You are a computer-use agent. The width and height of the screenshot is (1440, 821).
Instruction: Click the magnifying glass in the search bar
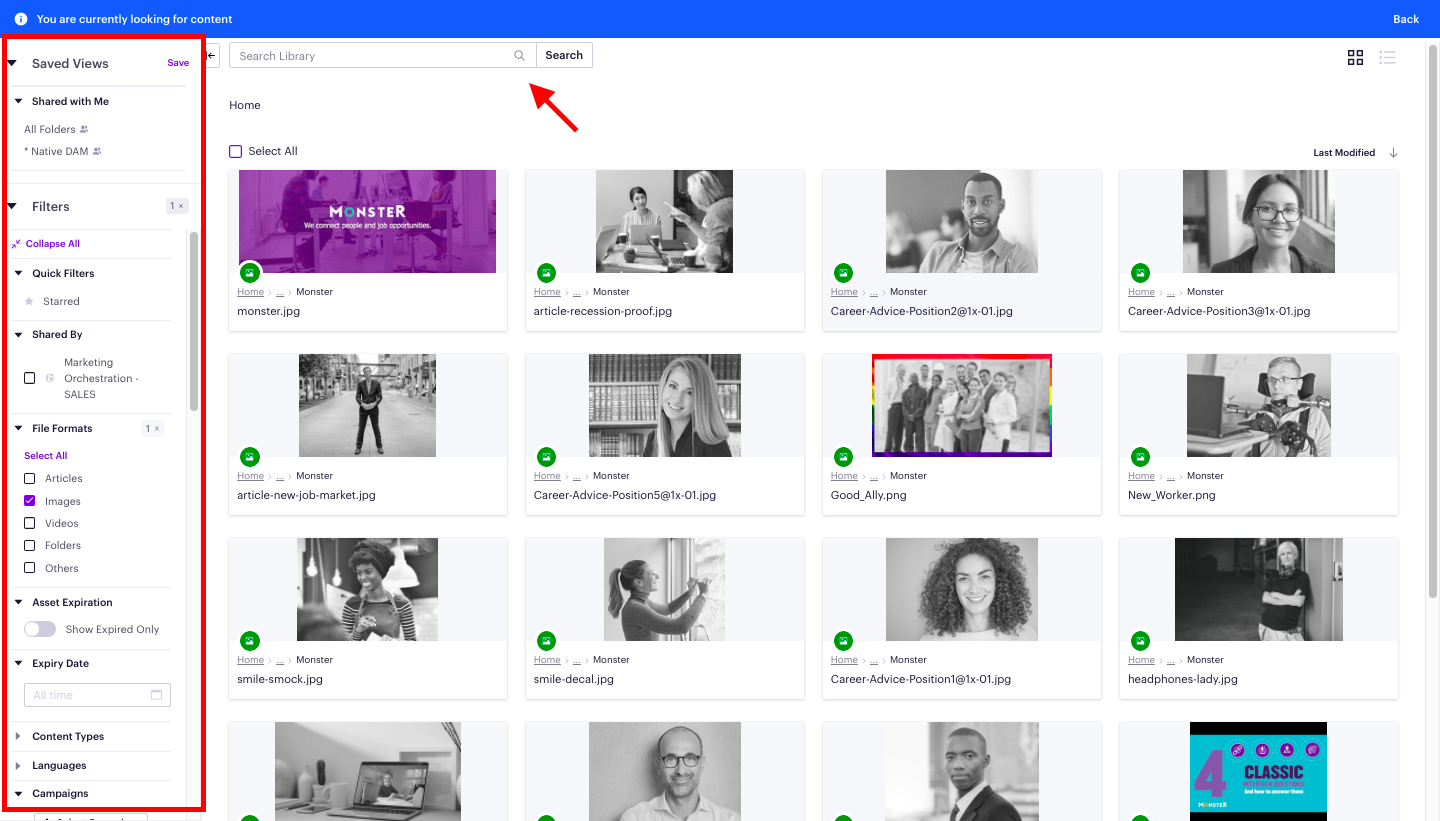519,55
